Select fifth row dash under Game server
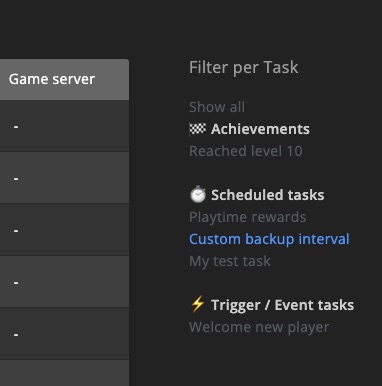 pyautogui.click(x=16, y=334)
